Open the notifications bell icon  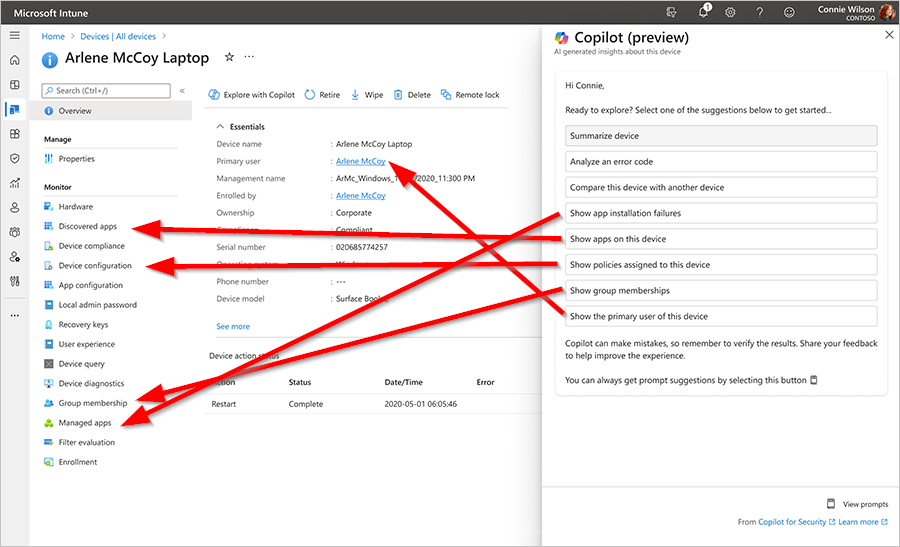[704, 12]
